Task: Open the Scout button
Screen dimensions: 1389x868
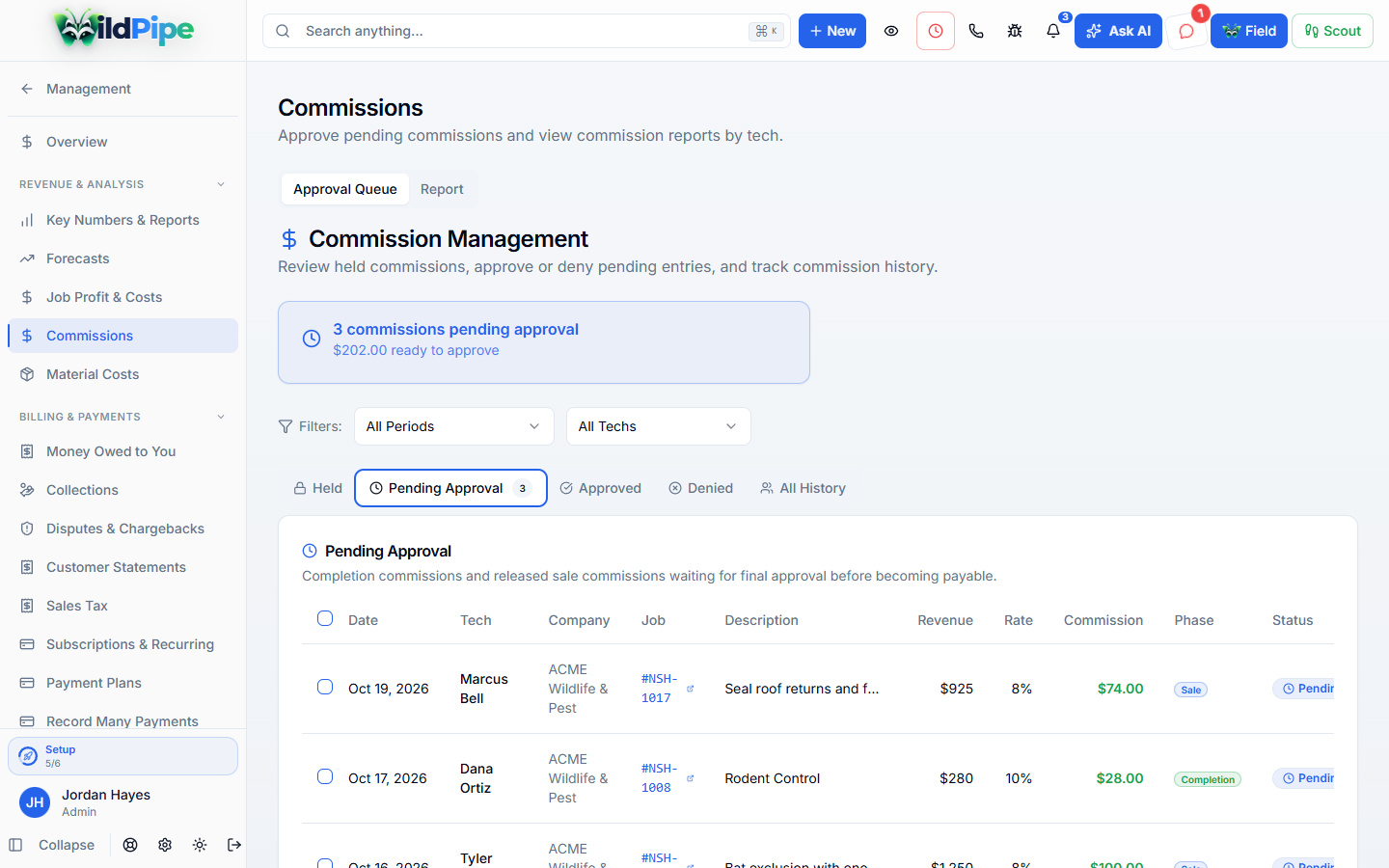Action: (x=1332, y=31)
